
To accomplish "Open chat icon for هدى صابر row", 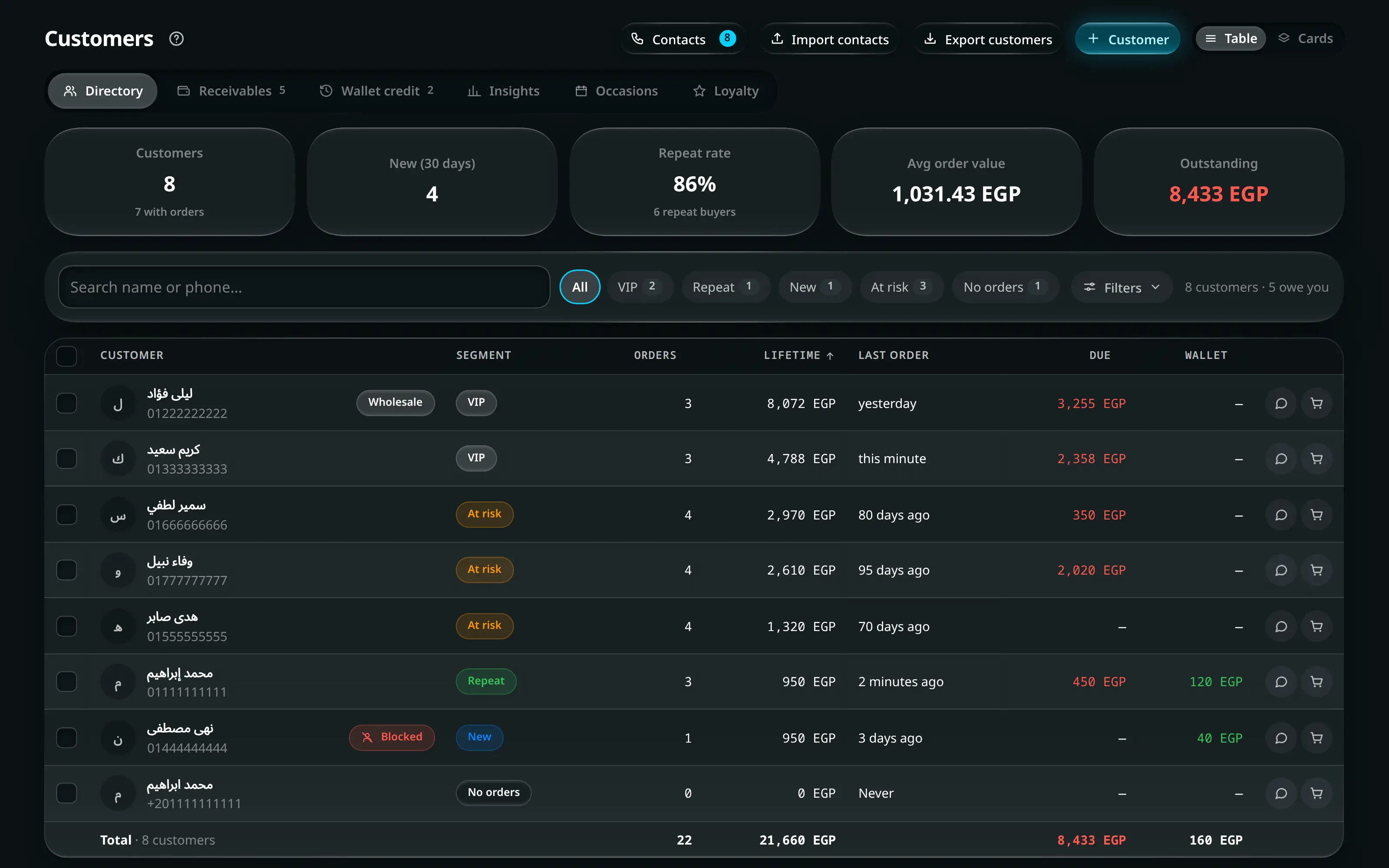I will coord(1280,626).
